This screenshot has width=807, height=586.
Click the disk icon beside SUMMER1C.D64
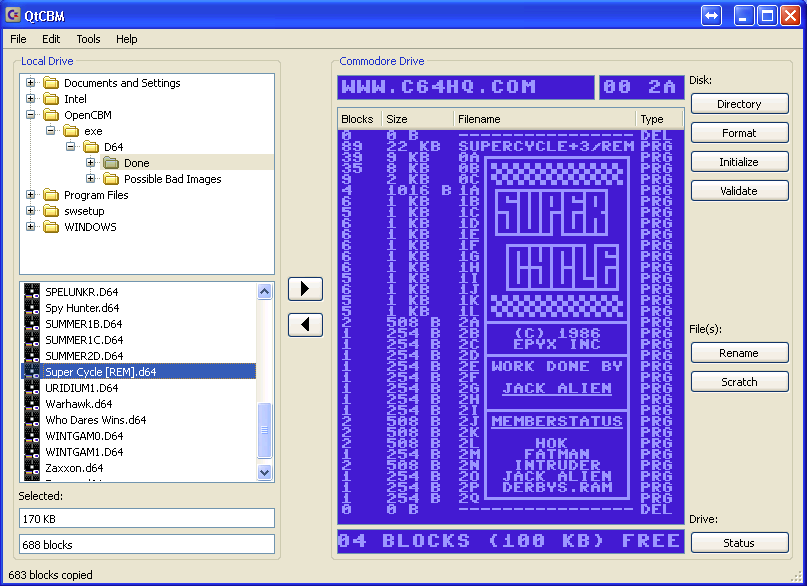click(32, 340)
